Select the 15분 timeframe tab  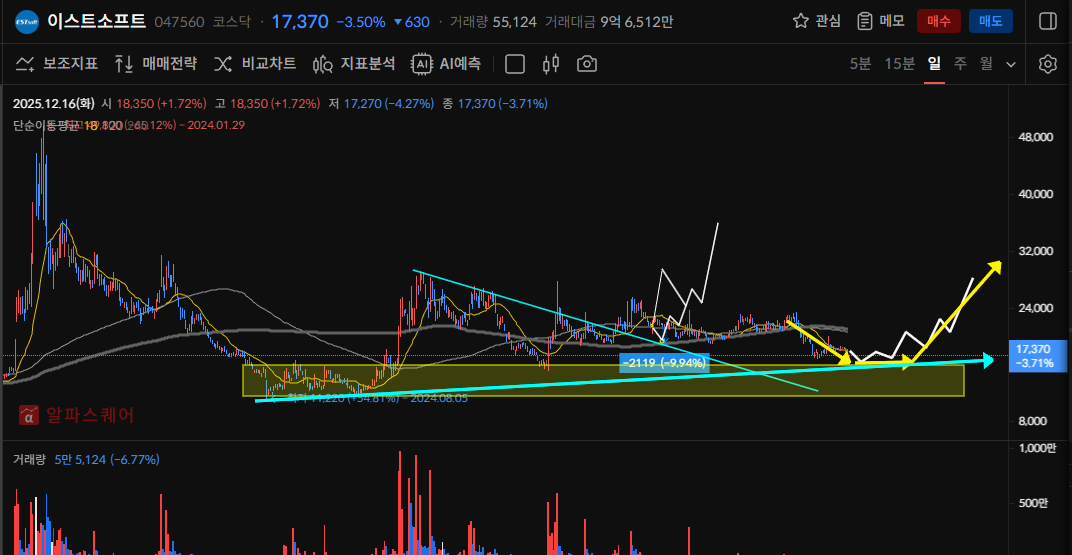tap(899, 64)
